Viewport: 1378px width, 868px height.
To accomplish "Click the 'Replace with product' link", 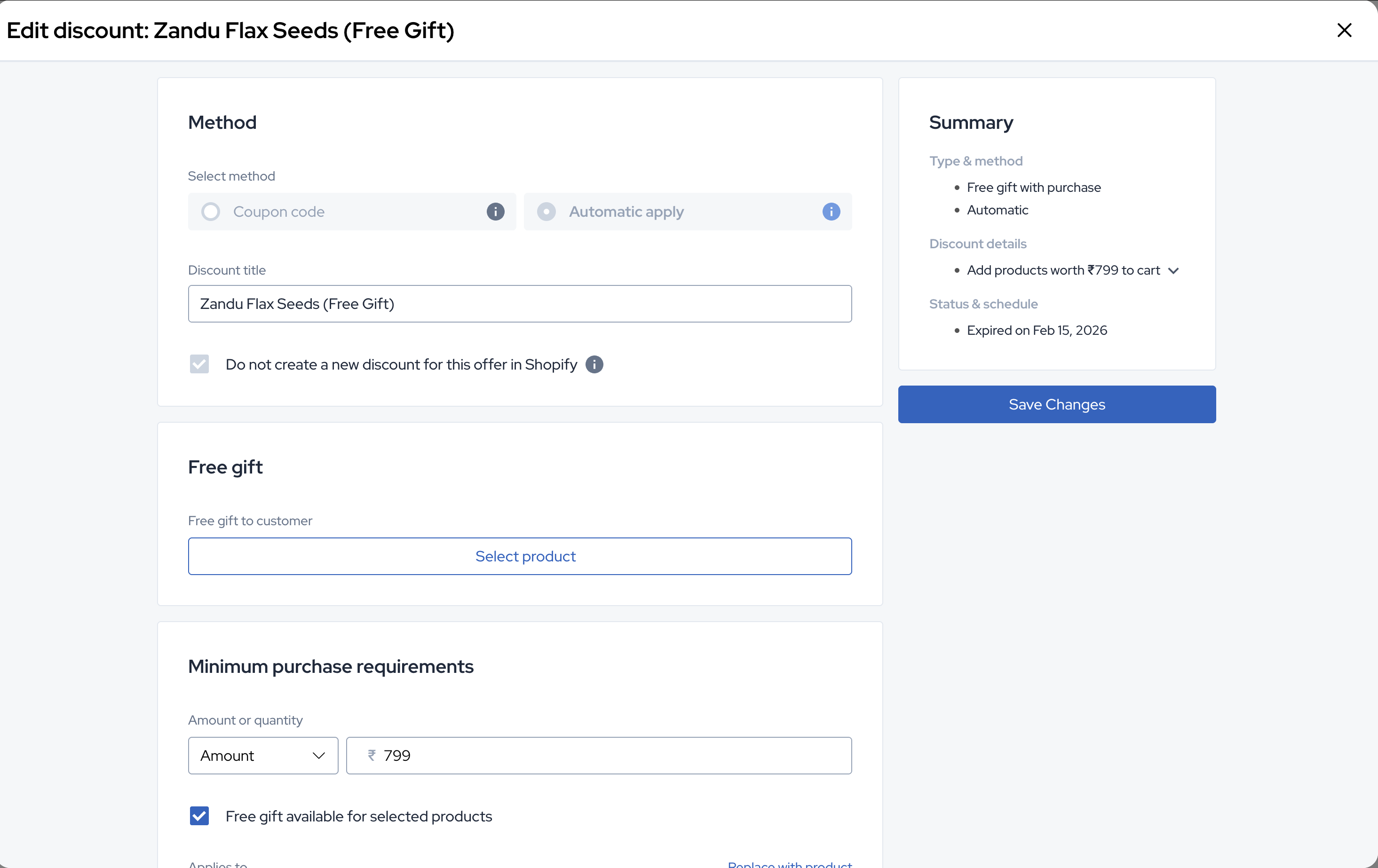I will click(789, 864).
